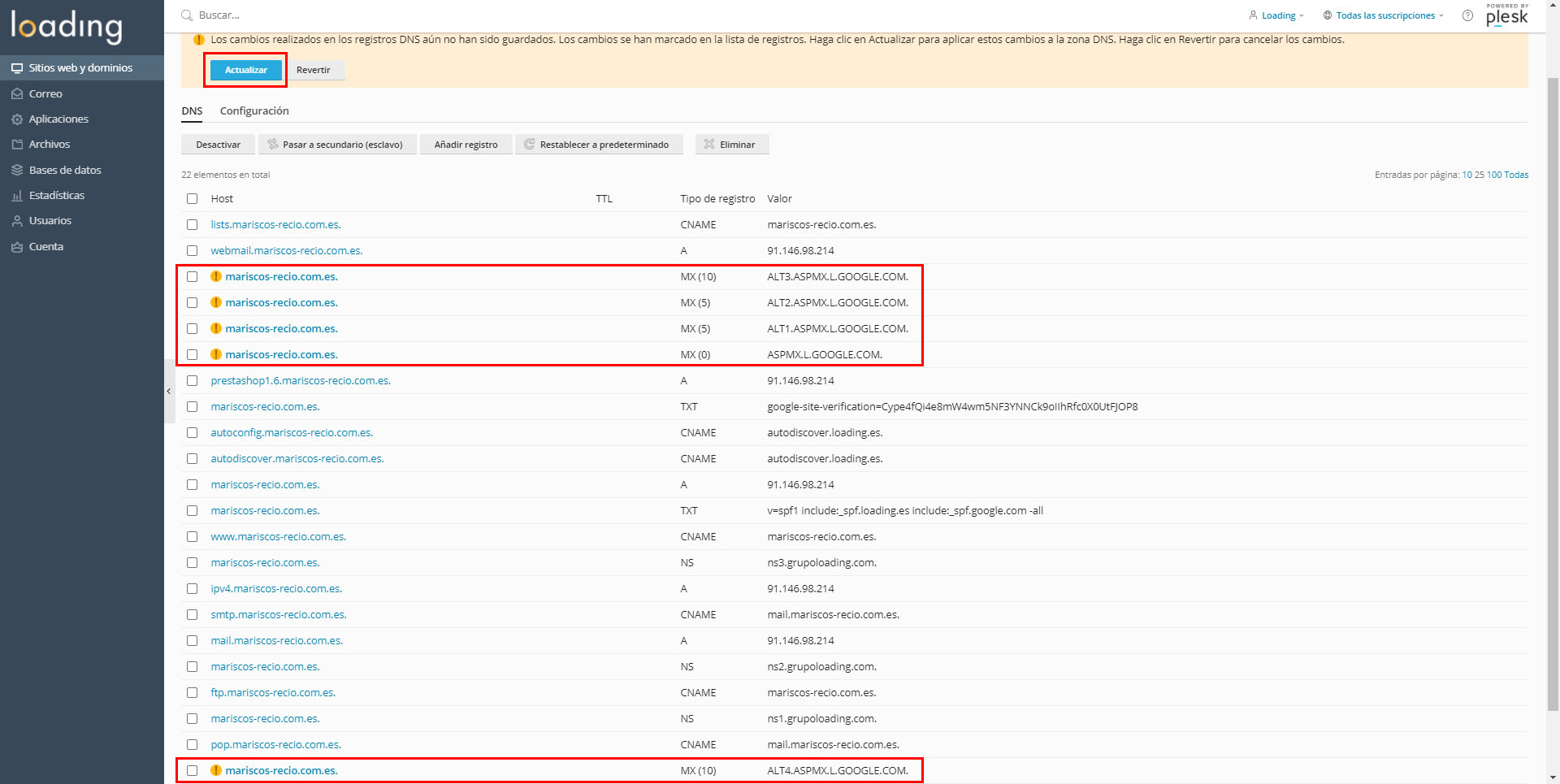Check the select-all checkbox beside Host header
This screenshot has height=784, width=1560.
click(193, 199)
